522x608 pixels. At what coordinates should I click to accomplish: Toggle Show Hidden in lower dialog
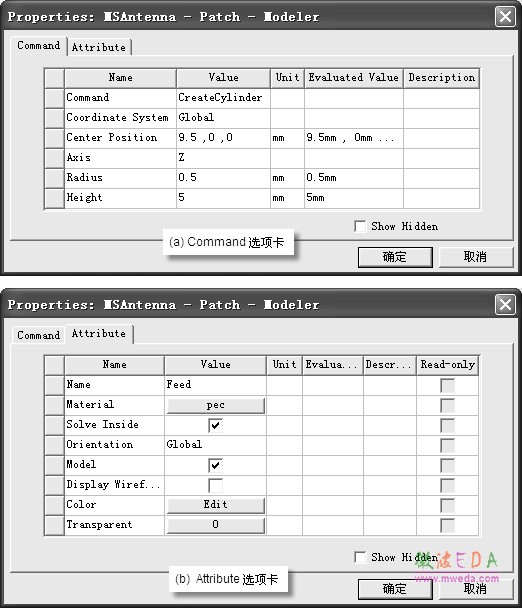pos(360,557)
